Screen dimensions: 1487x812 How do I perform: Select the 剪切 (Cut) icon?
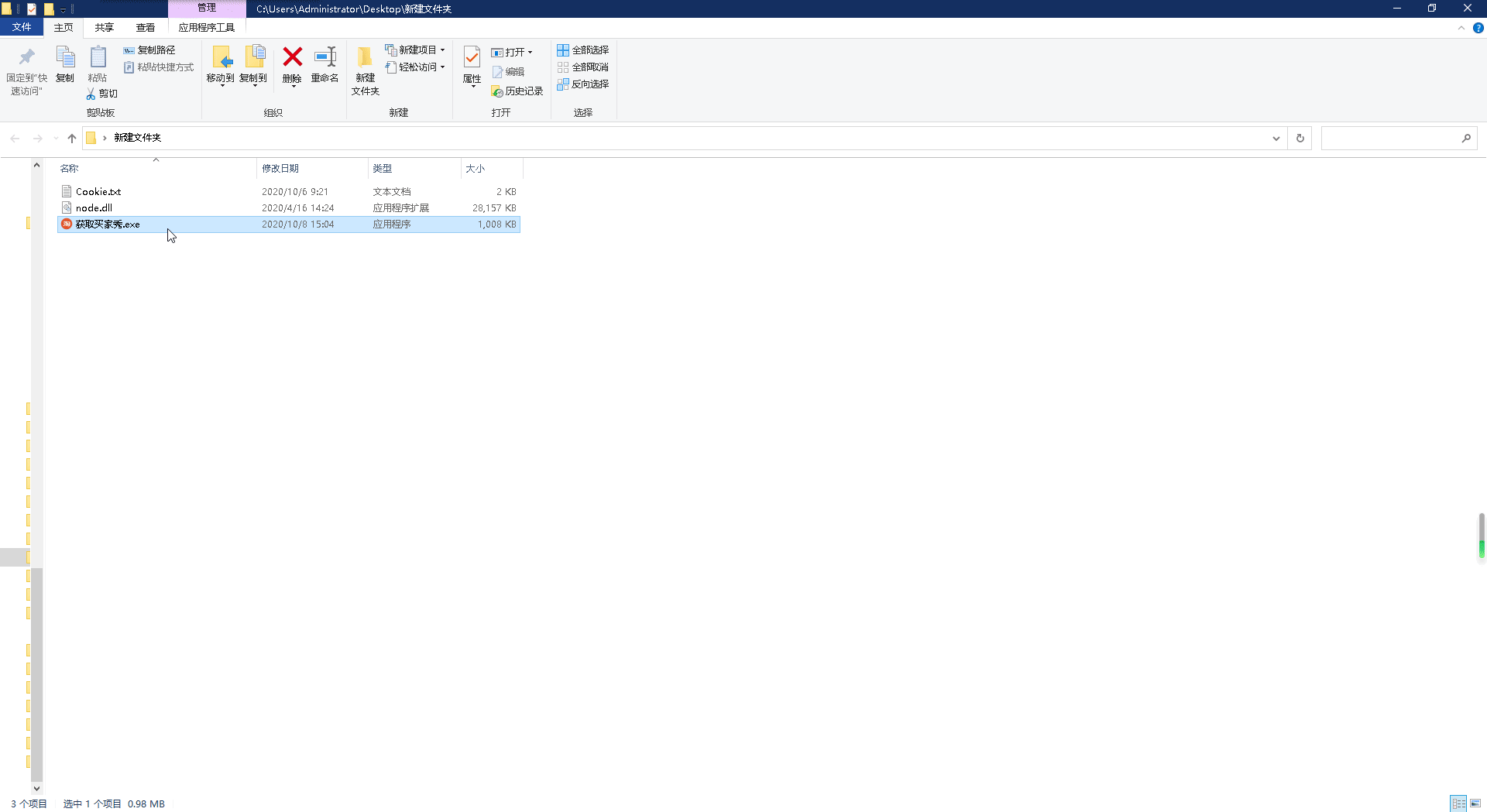tap(101, 93)
